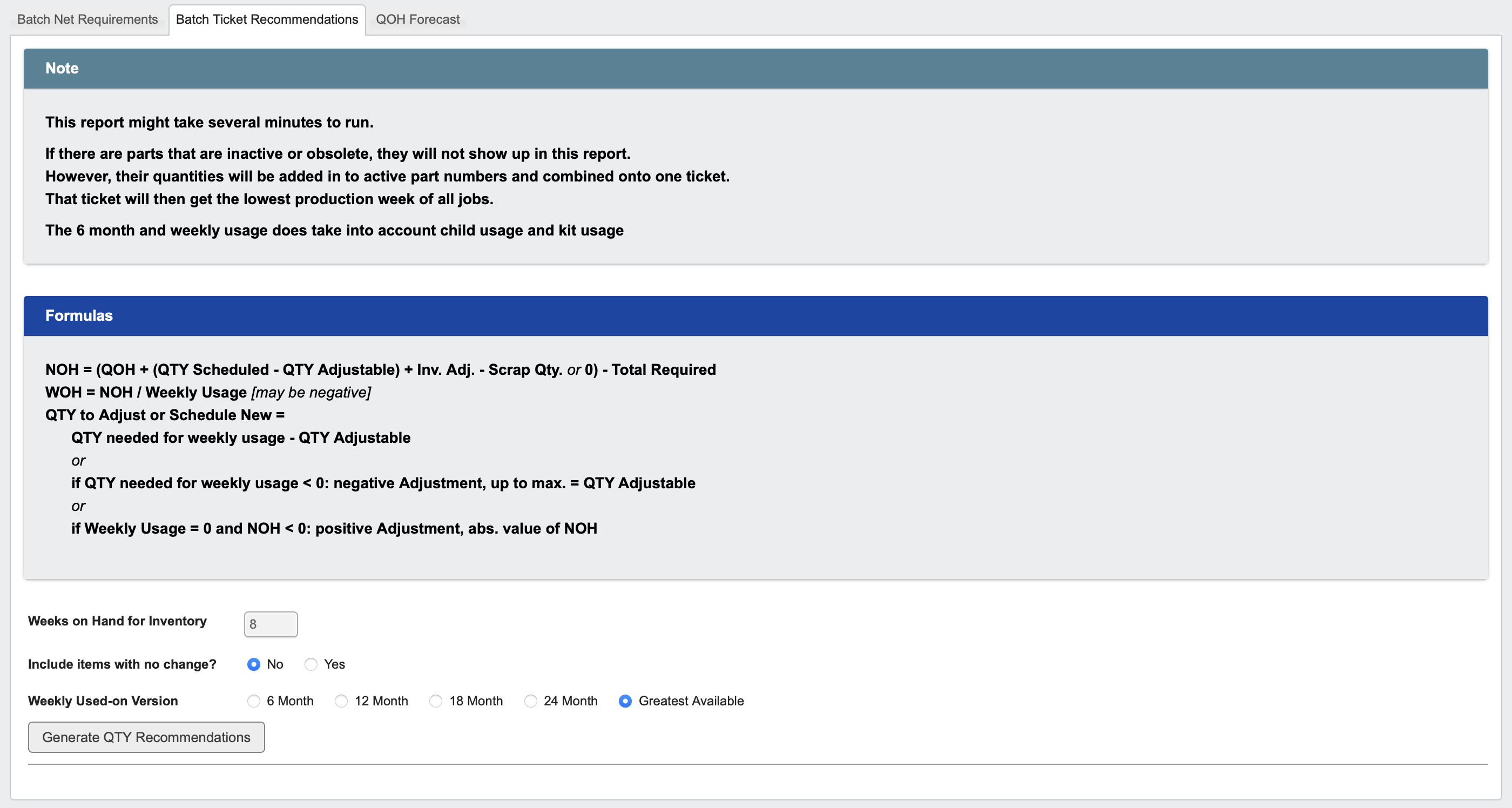The image size is (1512, 808).
Task: Click the Generate QTY Recommendations button
Action: coord(146,737)
